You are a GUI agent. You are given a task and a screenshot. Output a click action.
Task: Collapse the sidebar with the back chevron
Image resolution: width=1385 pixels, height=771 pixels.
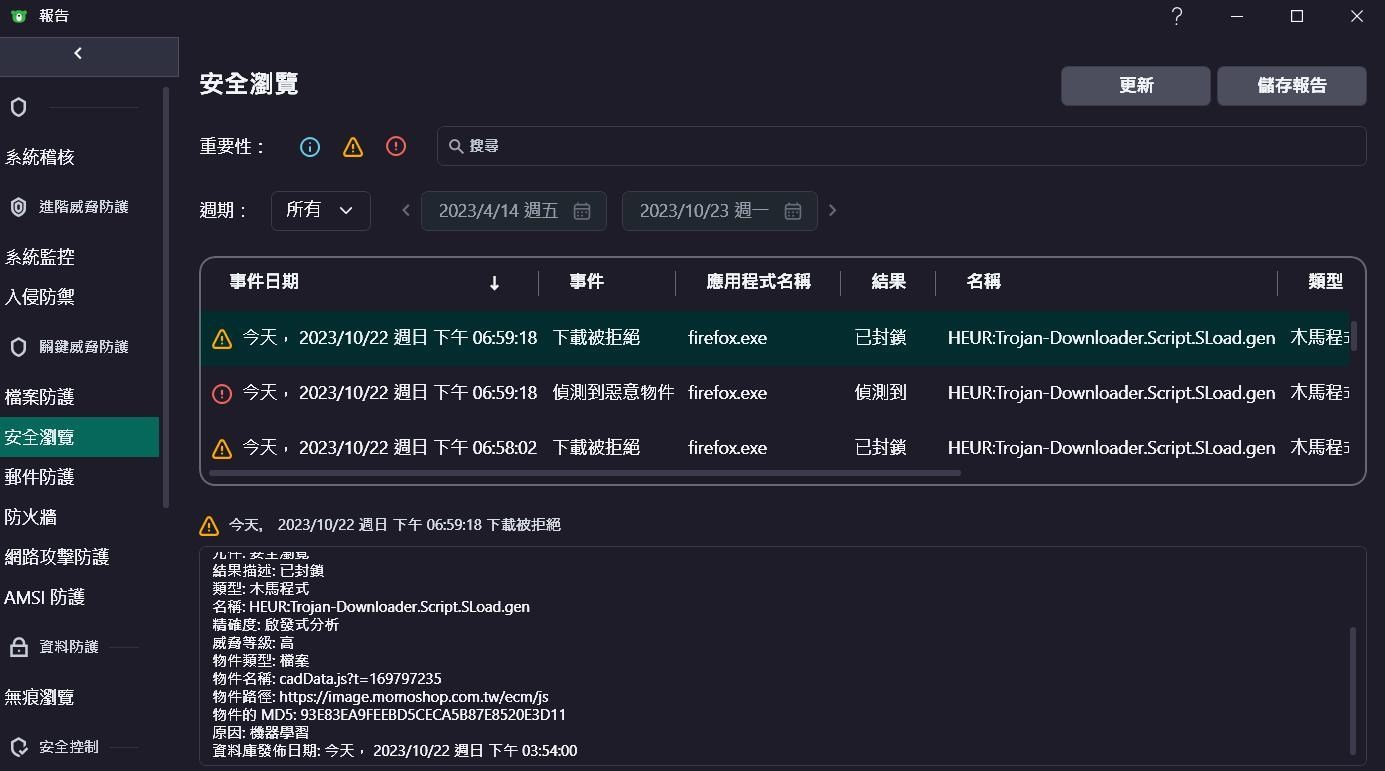tap(78, 54)
